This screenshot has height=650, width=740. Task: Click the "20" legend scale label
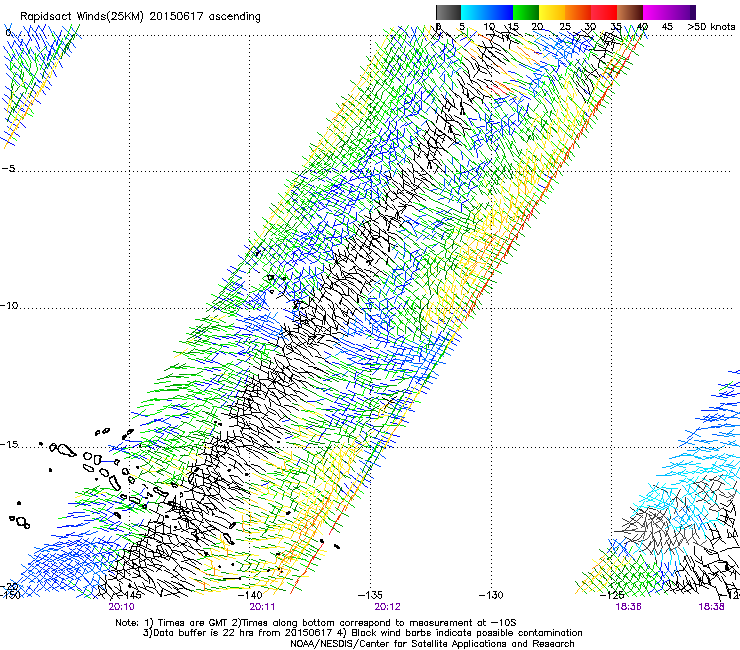point(537,26)
